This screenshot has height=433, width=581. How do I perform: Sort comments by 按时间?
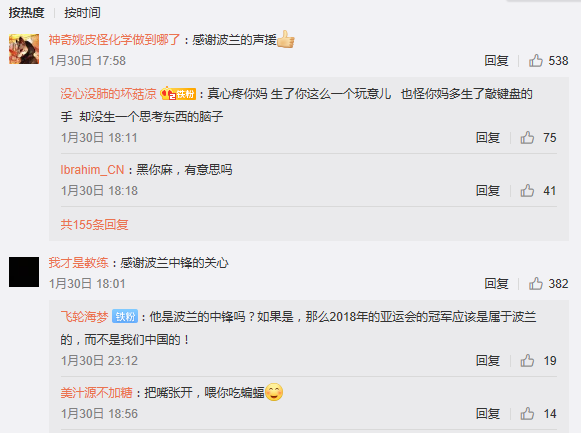coord(82,13)
